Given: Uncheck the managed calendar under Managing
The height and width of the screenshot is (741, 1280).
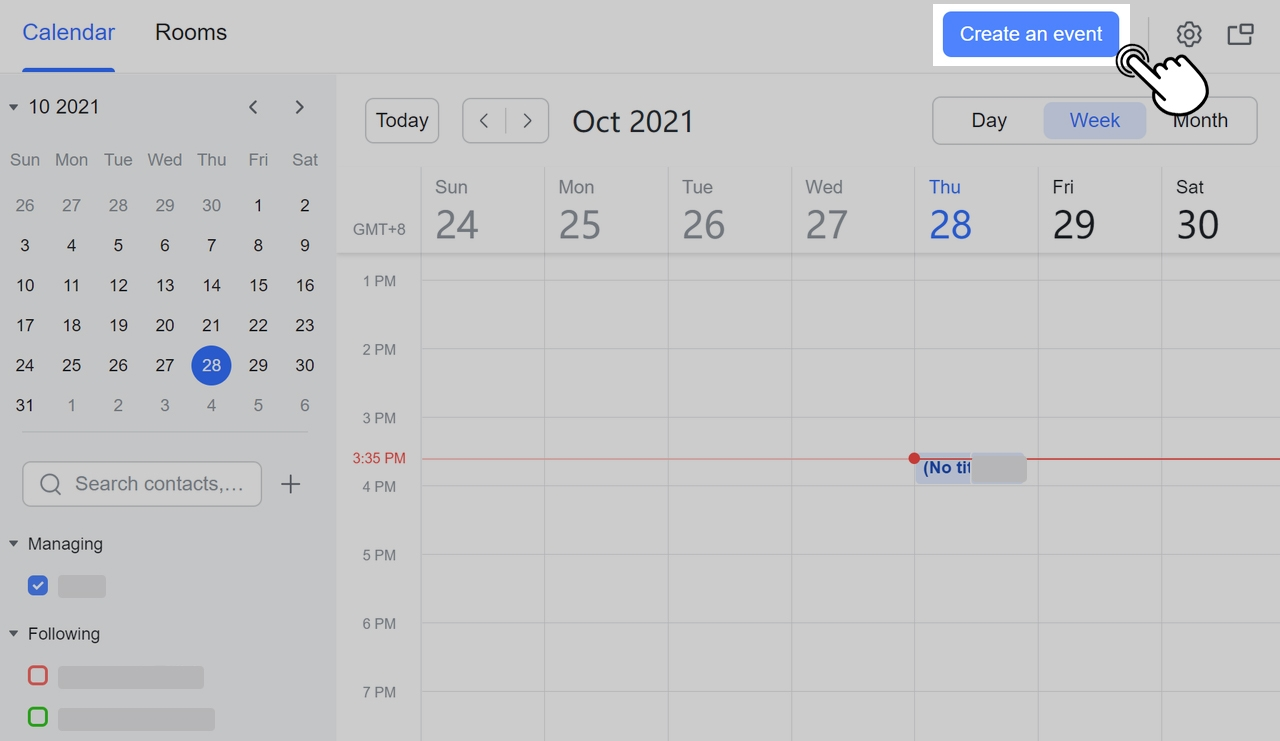Looking at the screenshot, I should coord(38,585).
